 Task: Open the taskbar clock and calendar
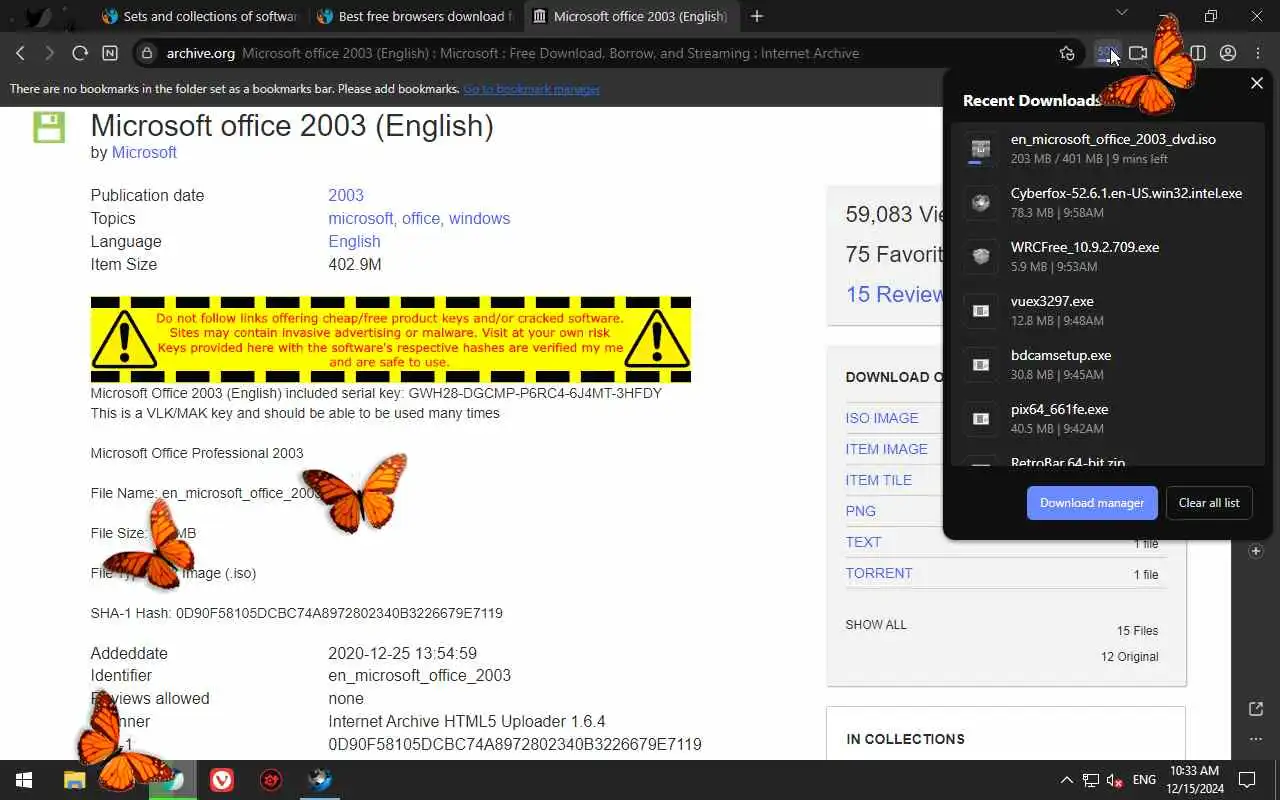click(1194, 780)
